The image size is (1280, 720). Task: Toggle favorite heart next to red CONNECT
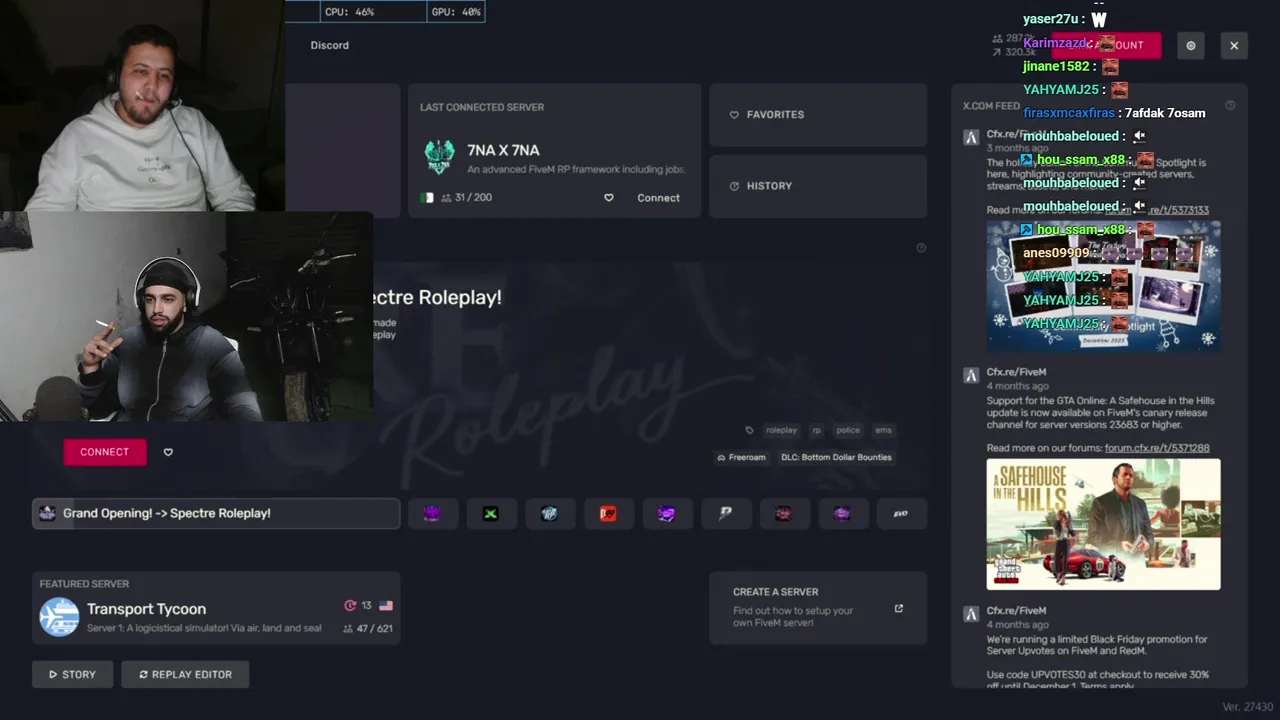[168, 452]
